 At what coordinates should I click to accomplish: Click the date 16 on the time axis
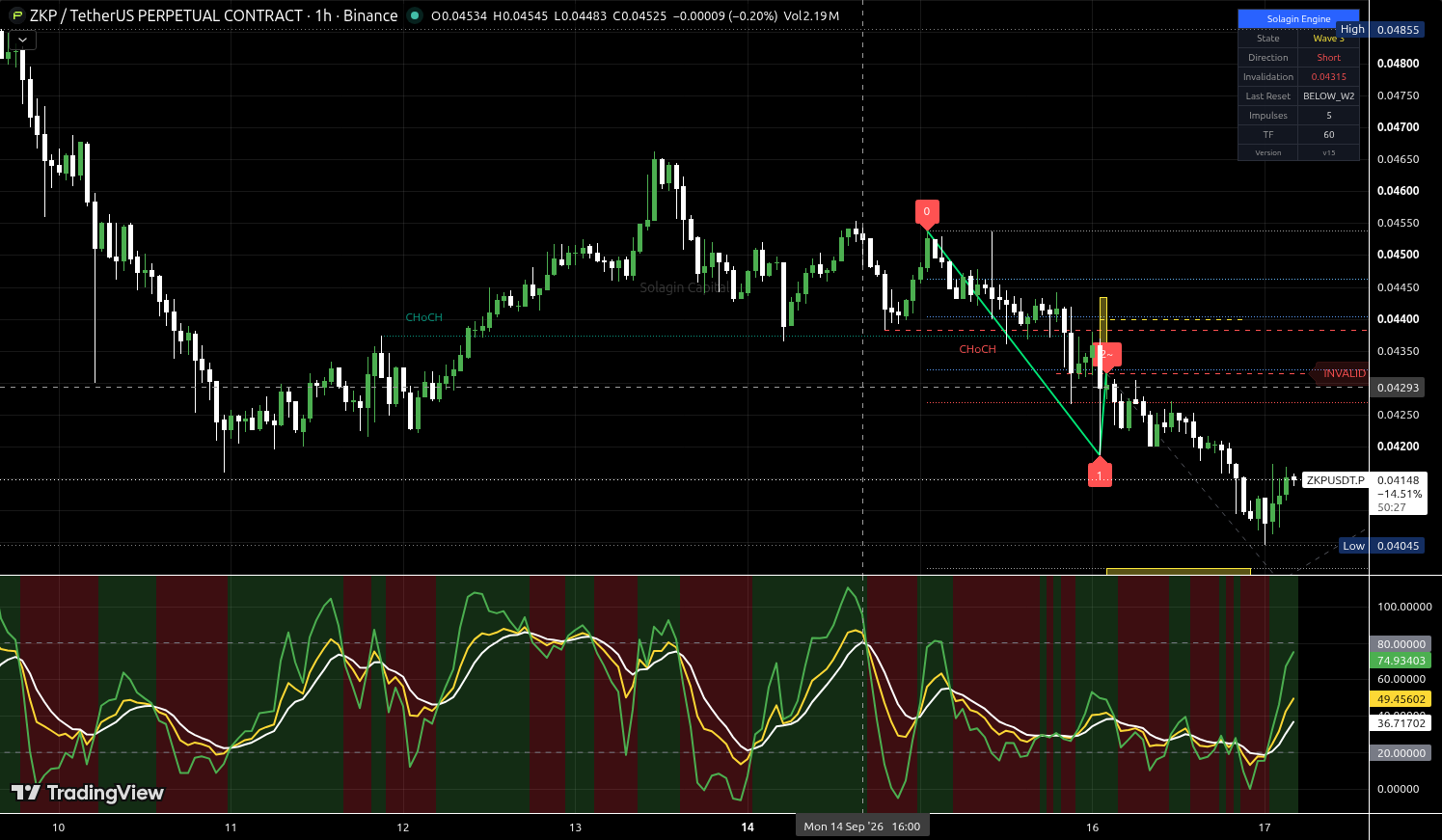click(x=1092, y=827)
